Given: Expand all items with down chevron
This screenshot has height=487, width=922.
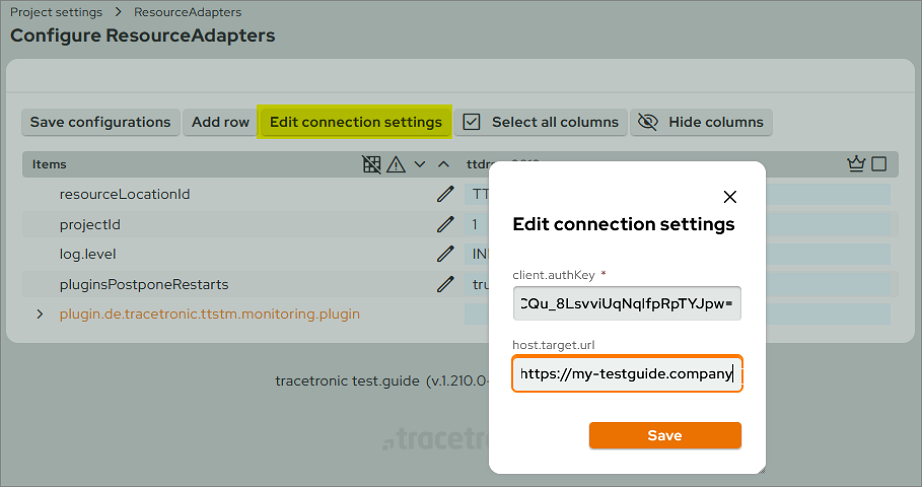Looking at the screenshot, I should 419,164.
